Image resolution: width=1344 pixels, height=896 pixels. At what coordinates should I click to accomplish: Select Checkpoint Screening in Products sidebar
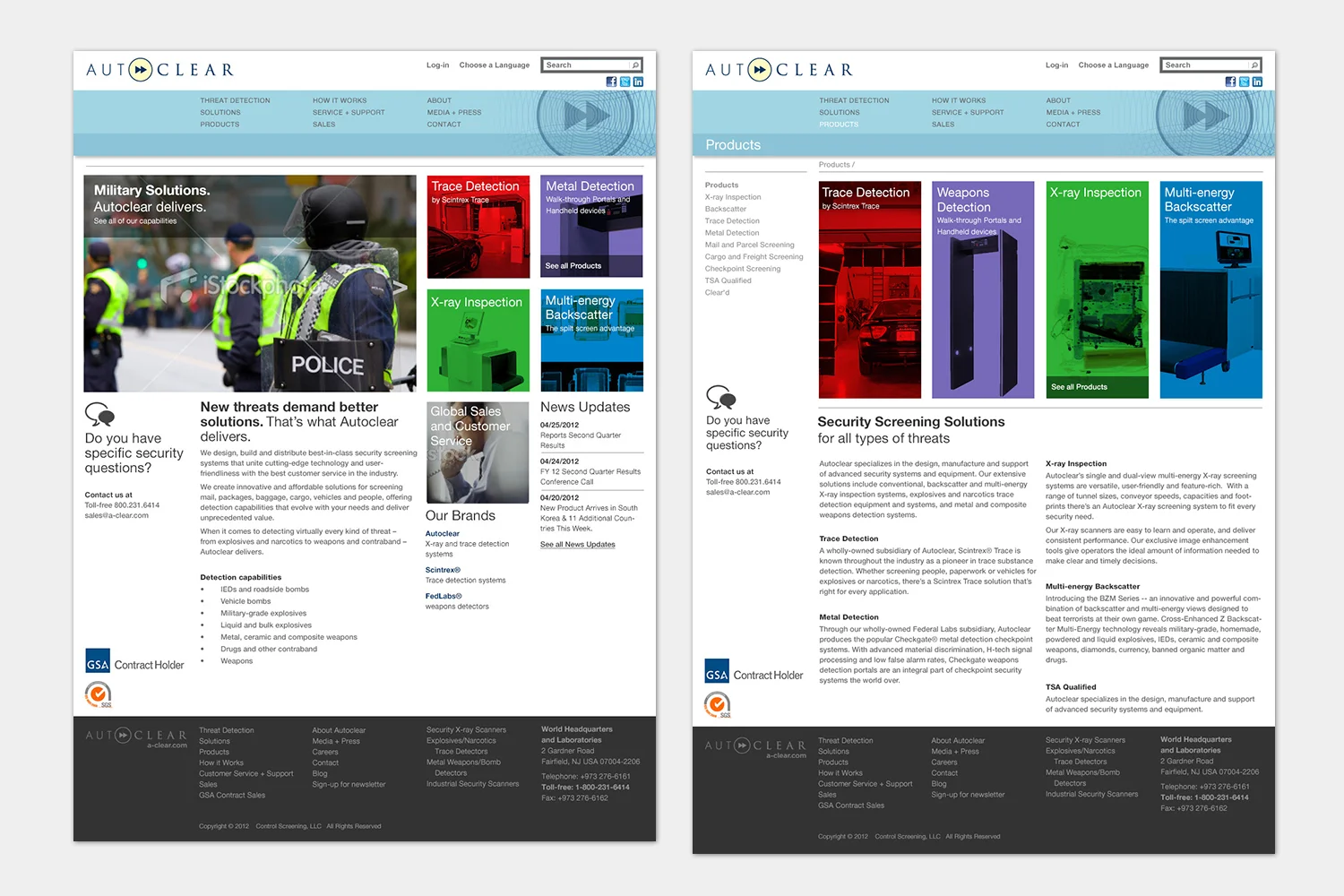(743, 269)
